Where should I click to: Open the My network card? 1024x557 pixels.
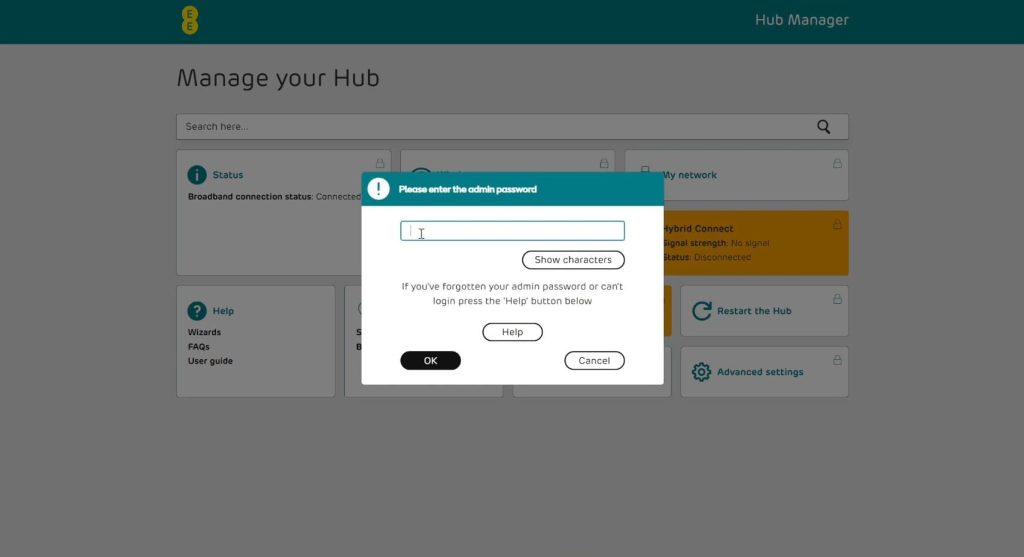click(x=737, y=175)
